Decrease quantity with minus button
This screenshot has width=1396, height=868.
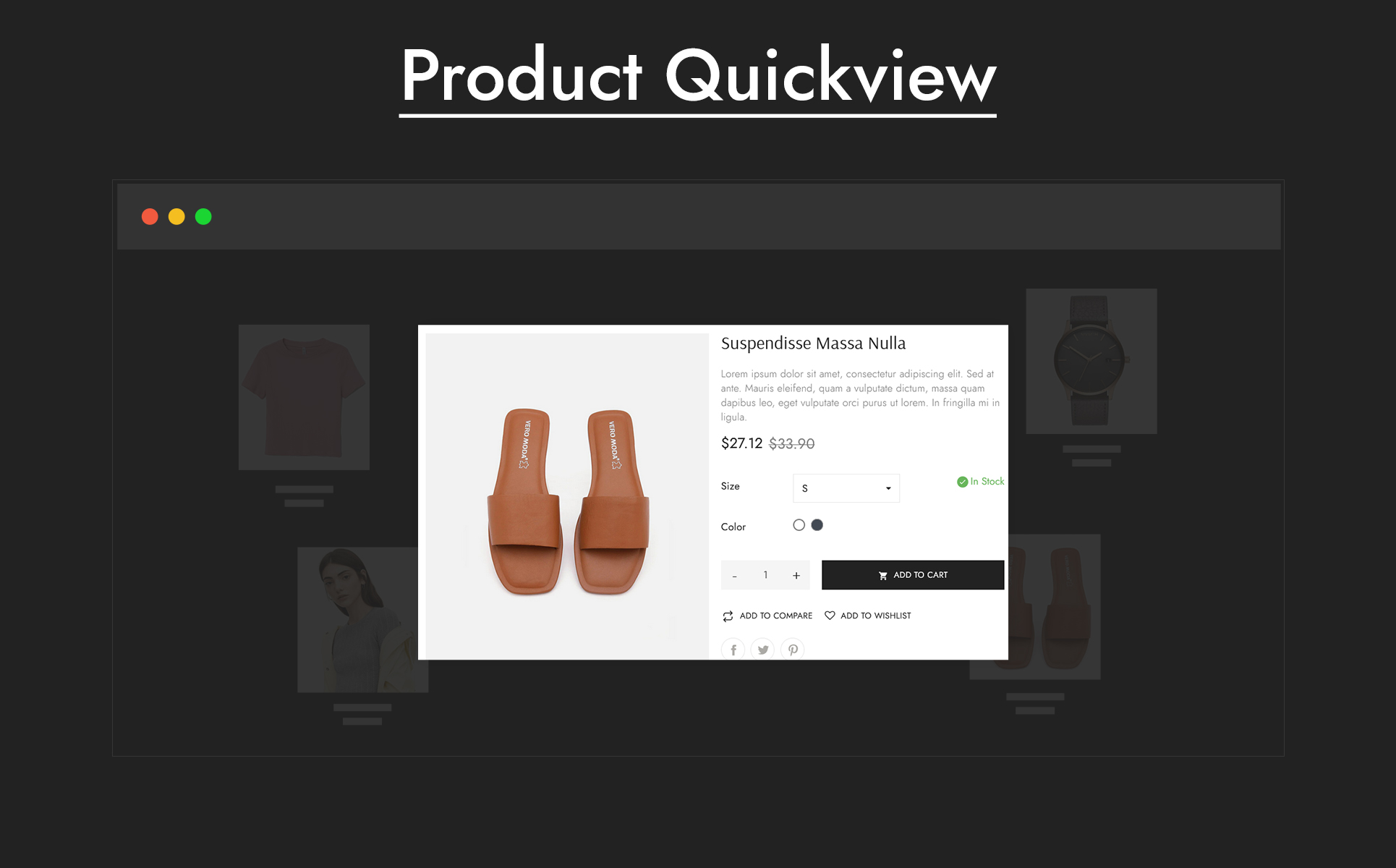pos(734,576)
